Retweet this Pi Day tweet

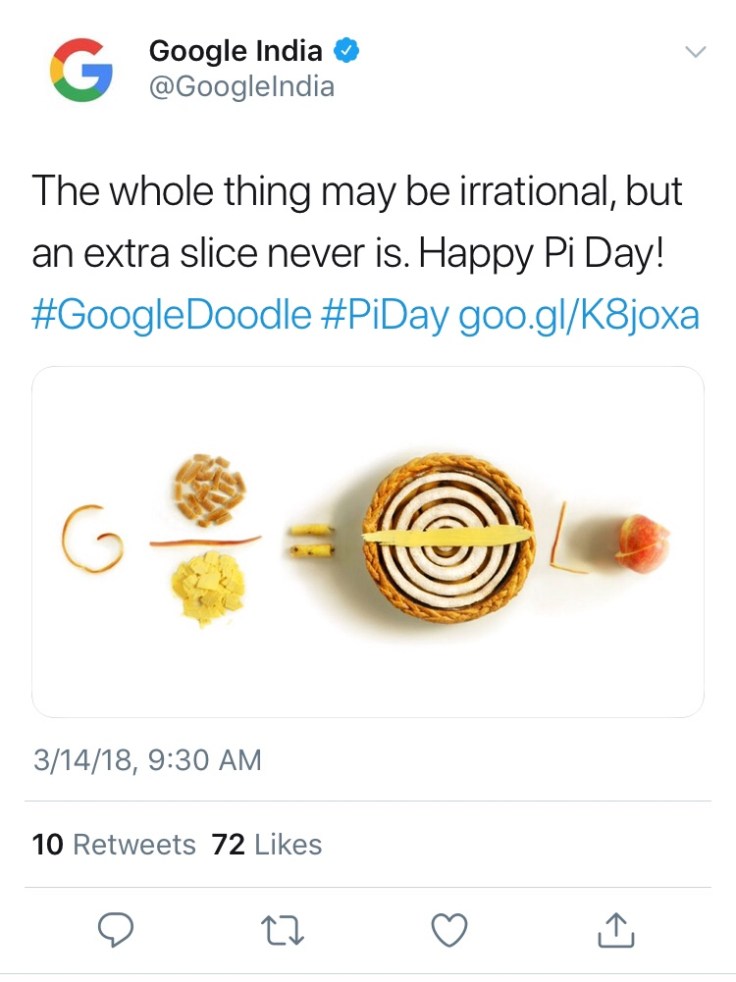283,931
